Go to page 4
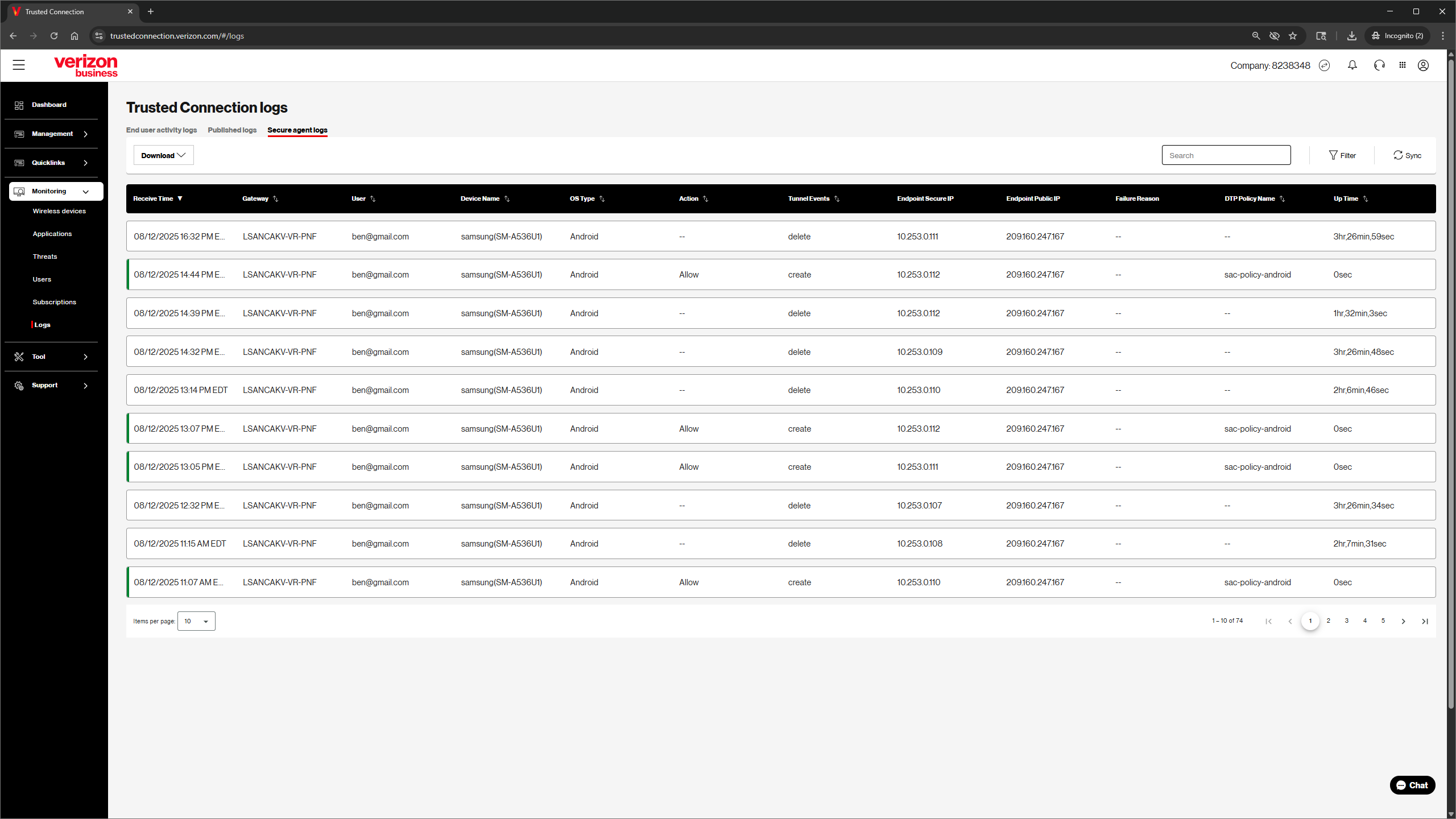The width and height of the screenshot is (1456, 819). point(1365,621)
